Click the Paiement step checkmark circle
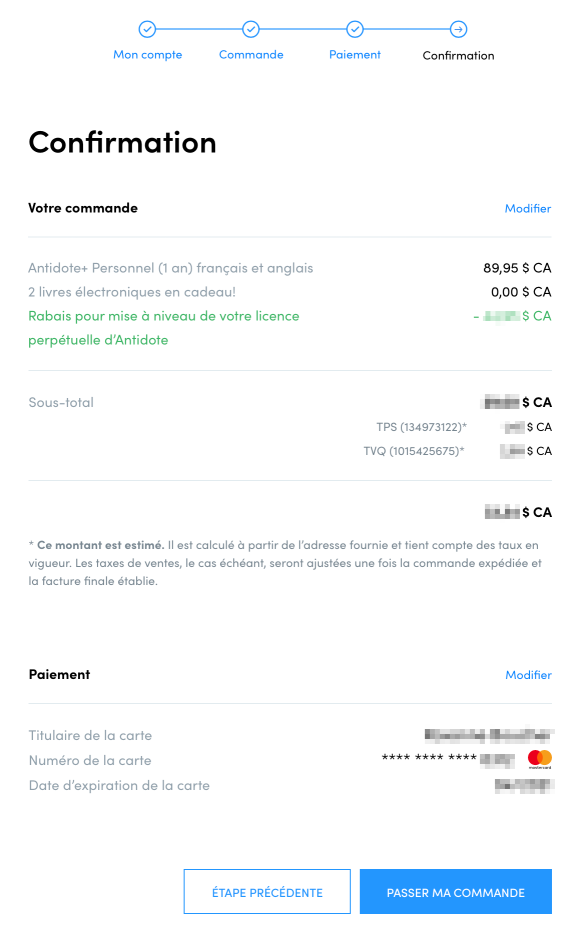The height and width of the screenshot is (946, 582). [355, 29]
